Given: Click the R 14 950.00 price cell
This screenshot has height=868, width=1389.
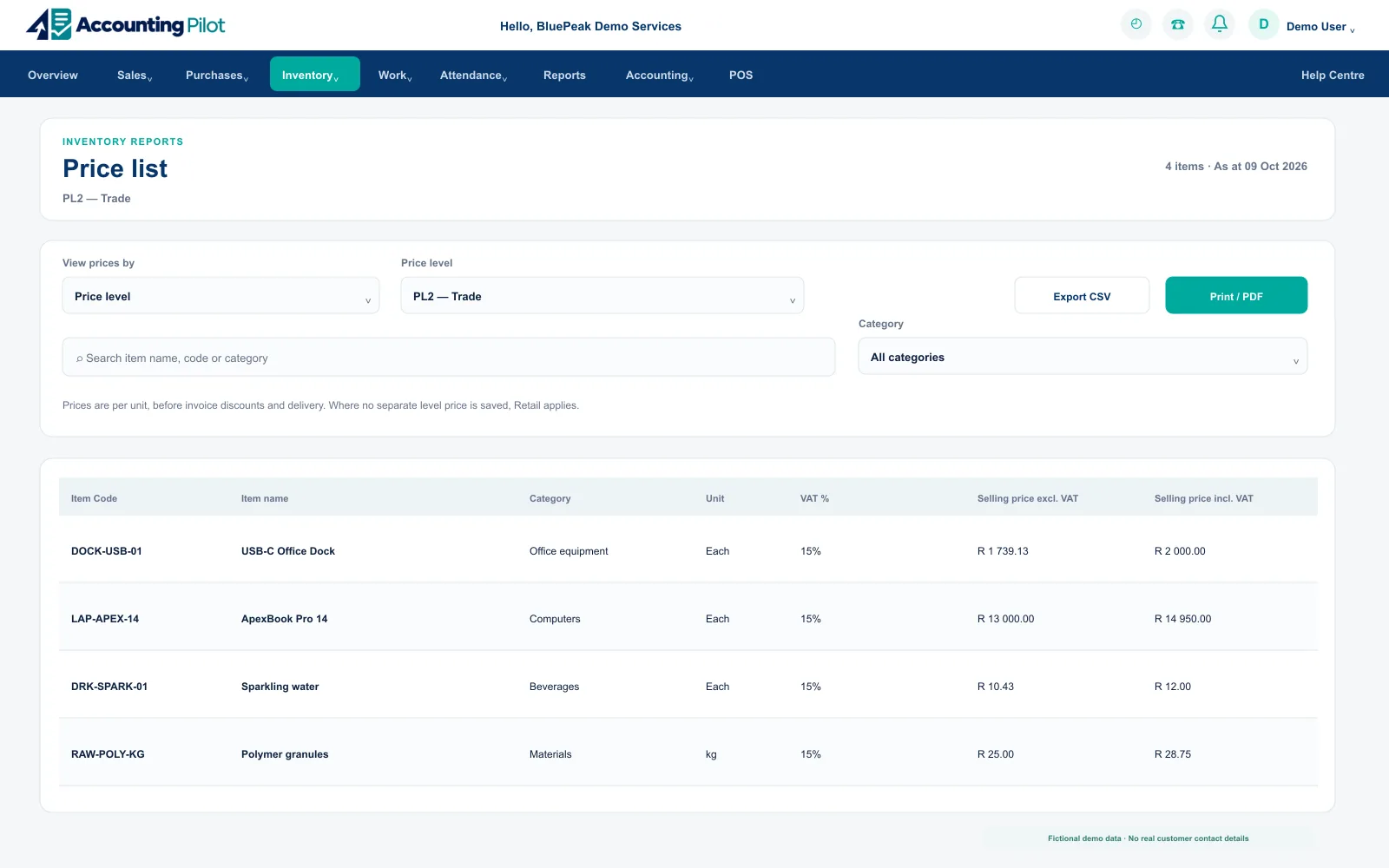Looking at the screenshot, I should click(x=1182, y=619).
